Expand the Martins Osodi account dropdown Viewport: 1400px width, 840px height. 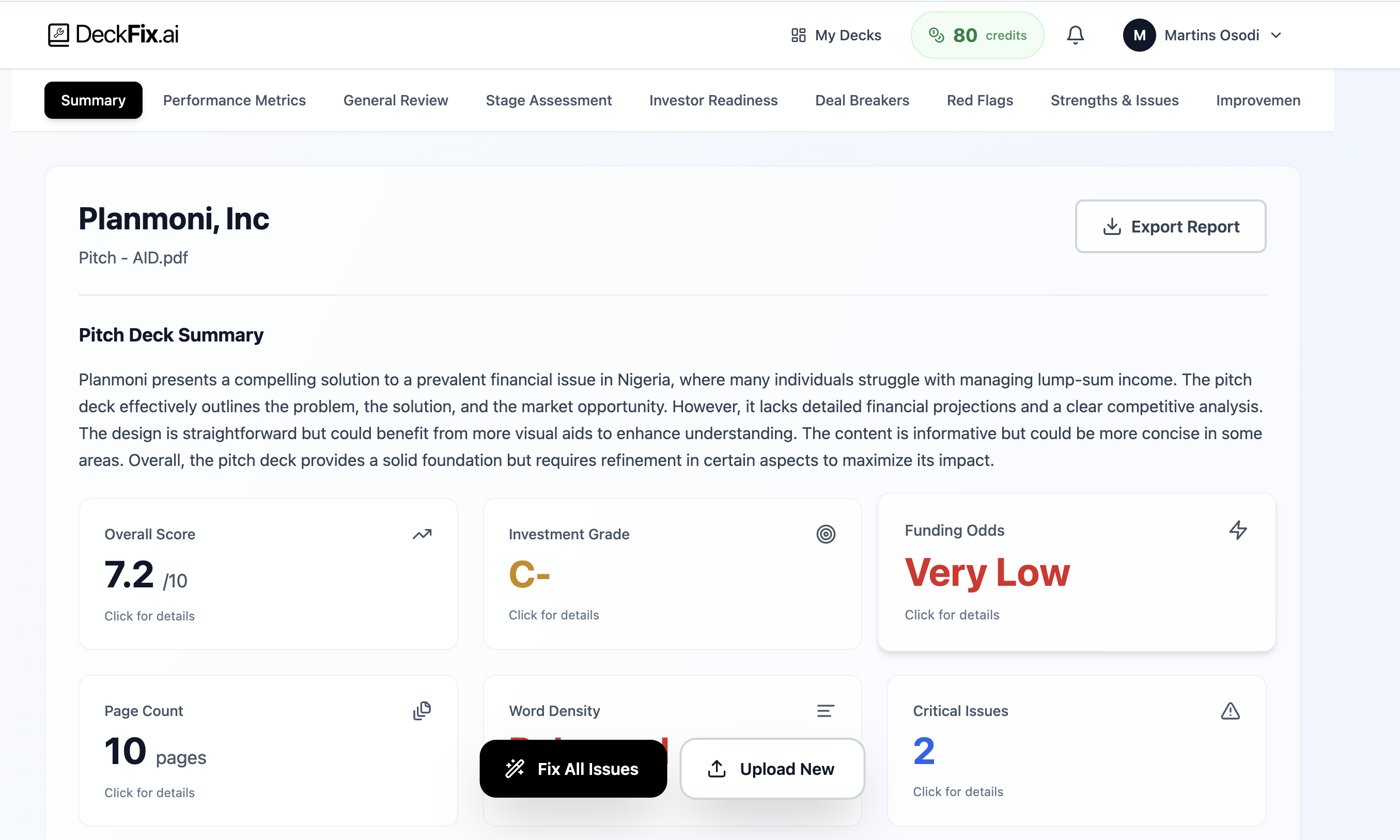[x=1275, y=35]
